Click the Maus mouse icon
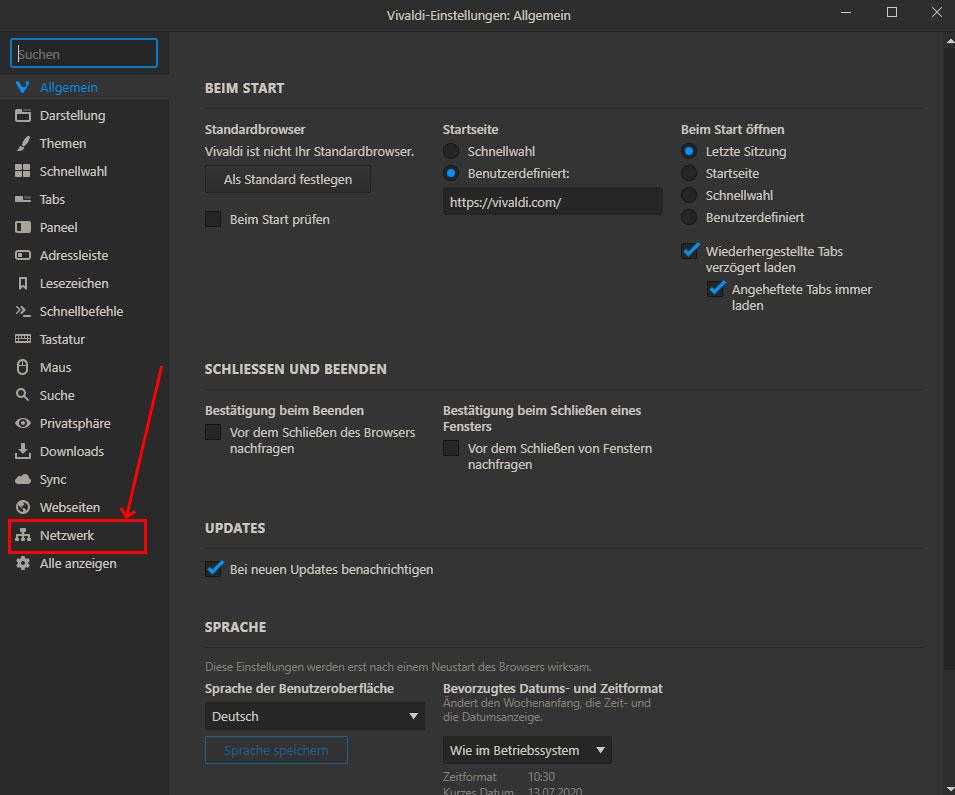The height and width of the screenshot is (795, 955). 23,367
